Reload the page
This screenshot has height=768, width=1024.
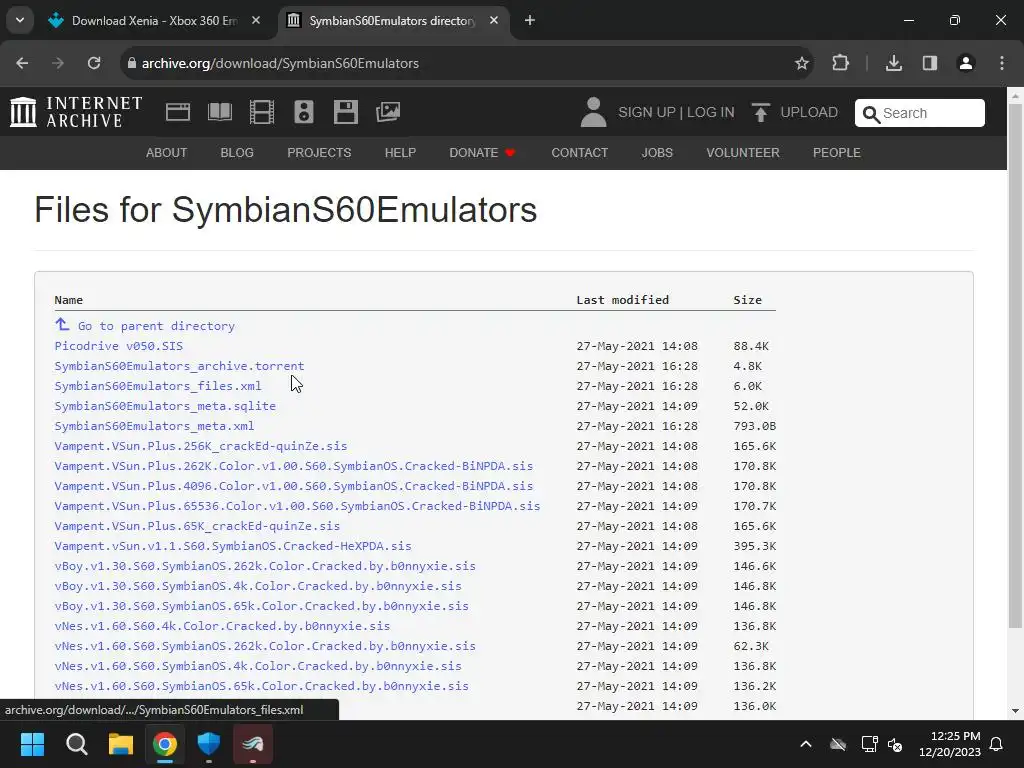point(94,63)
